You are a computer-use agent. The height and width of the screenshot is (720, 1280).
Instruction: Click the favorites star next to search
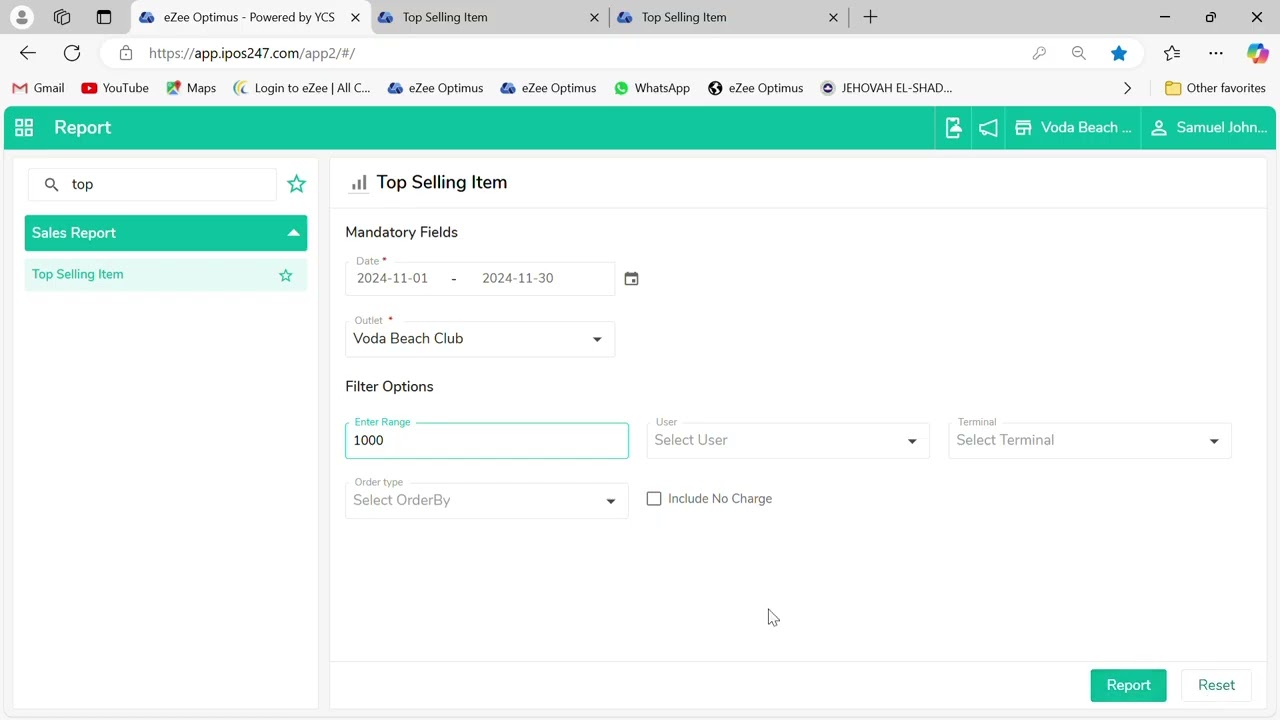296,184
